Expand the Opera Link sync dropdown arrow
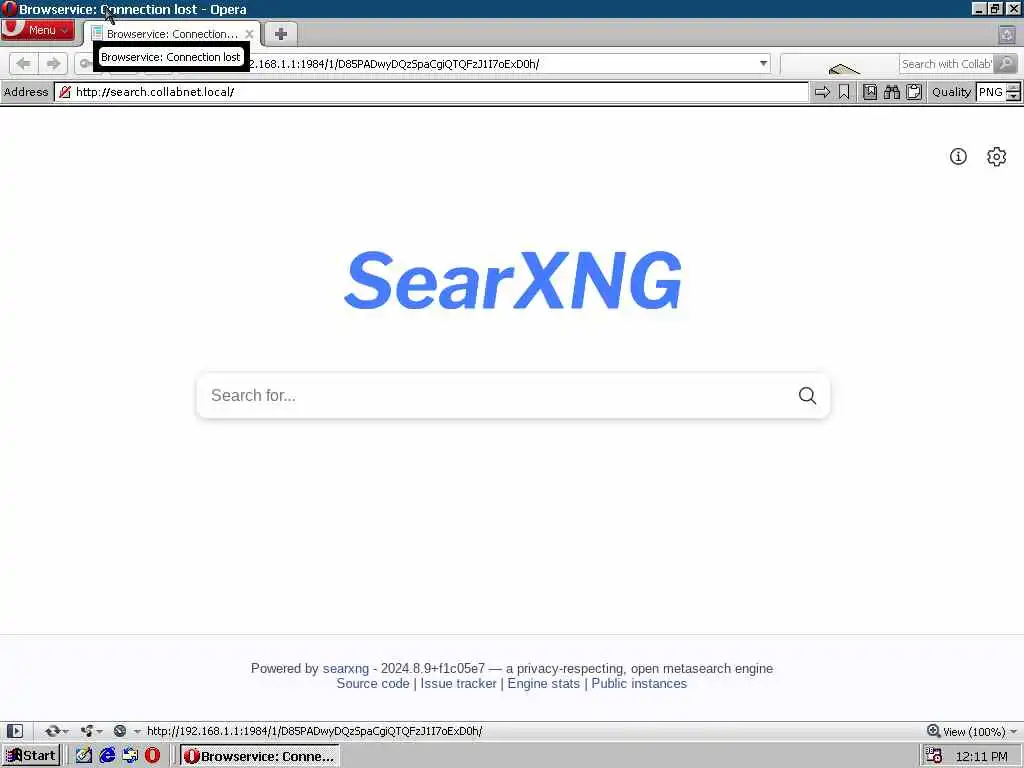This screenshot has width=1024, height=768. point(65,732)
